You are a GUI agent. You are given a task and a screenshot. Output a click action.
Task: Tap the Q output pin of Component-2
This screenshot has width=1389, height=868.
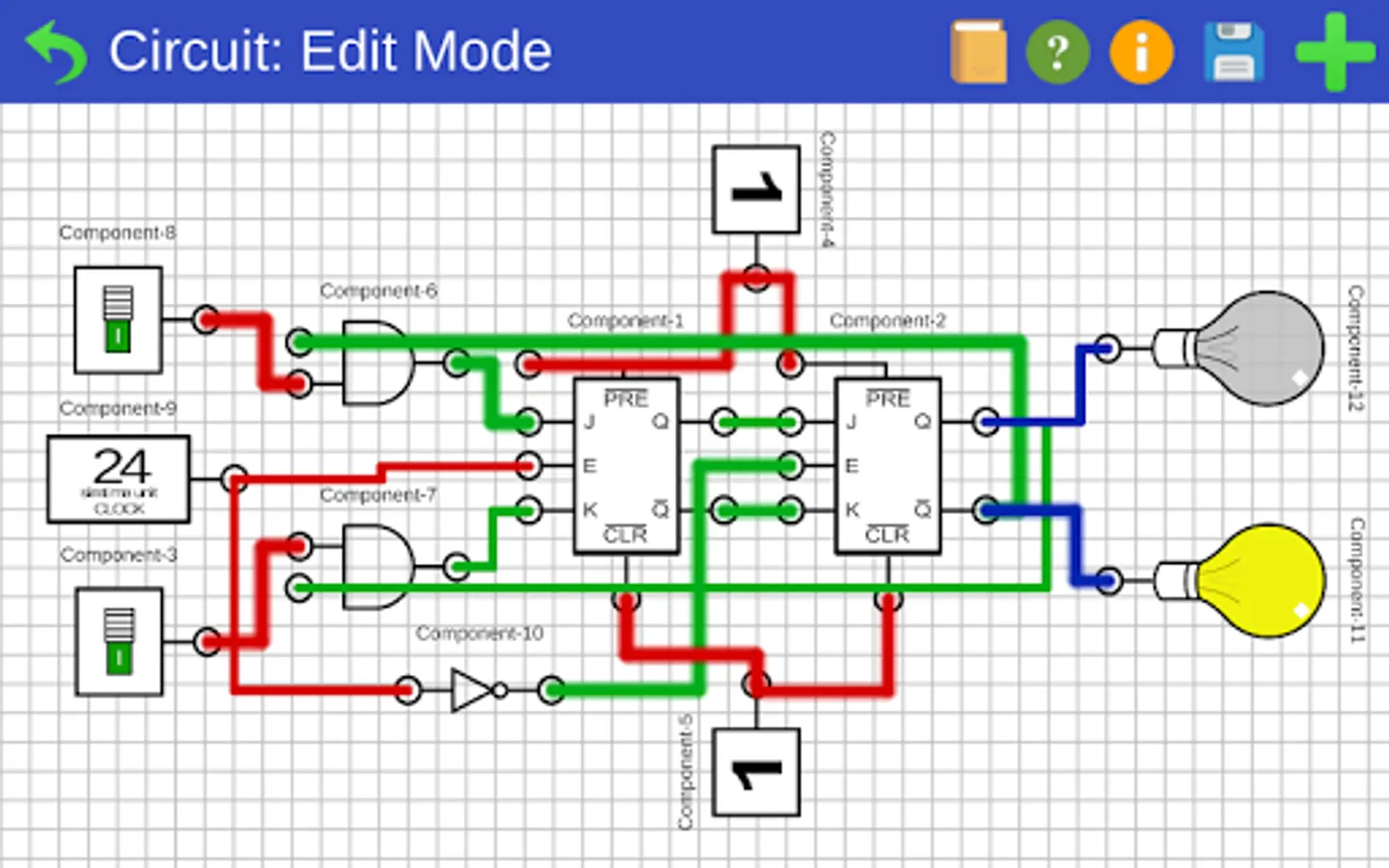[985, 421]
